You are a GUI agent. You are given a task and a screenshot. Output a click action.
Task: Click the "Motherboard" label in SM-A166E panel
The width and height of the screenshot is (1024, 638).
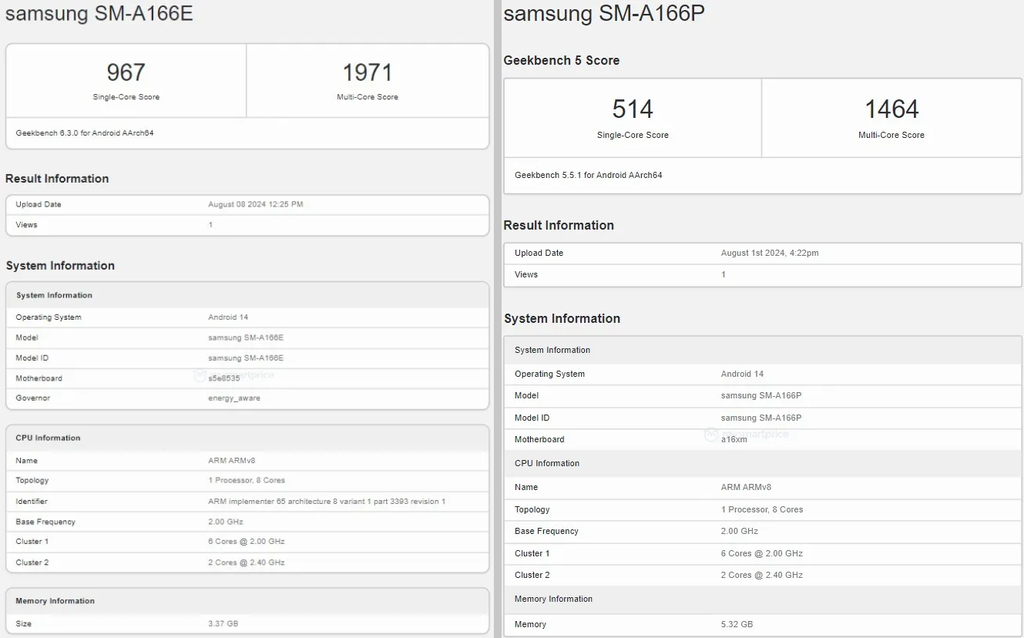(x=39, y=378)
